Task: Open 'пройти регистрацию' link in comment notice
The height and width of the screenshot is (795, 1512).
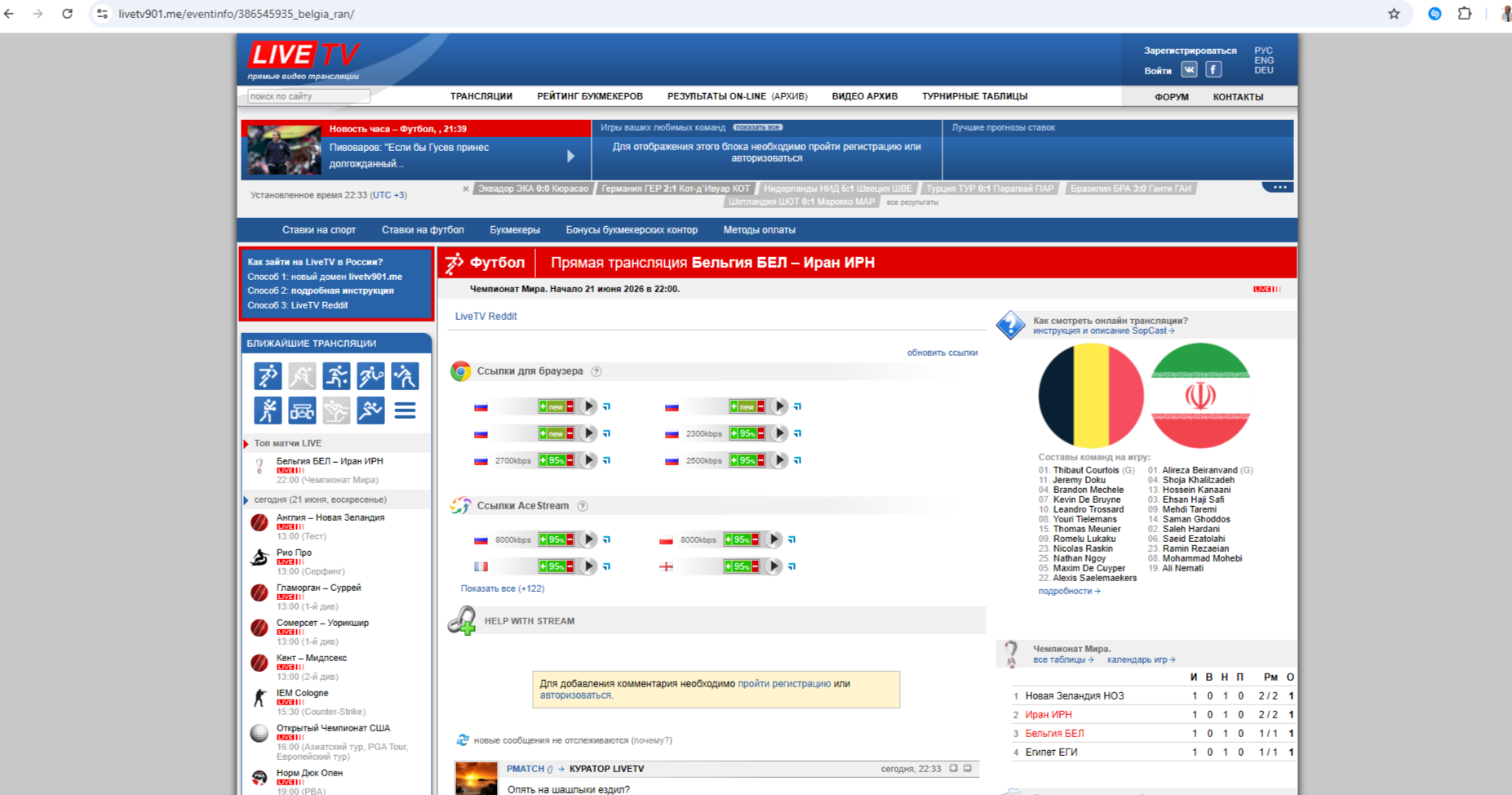Action: point(784,684)
